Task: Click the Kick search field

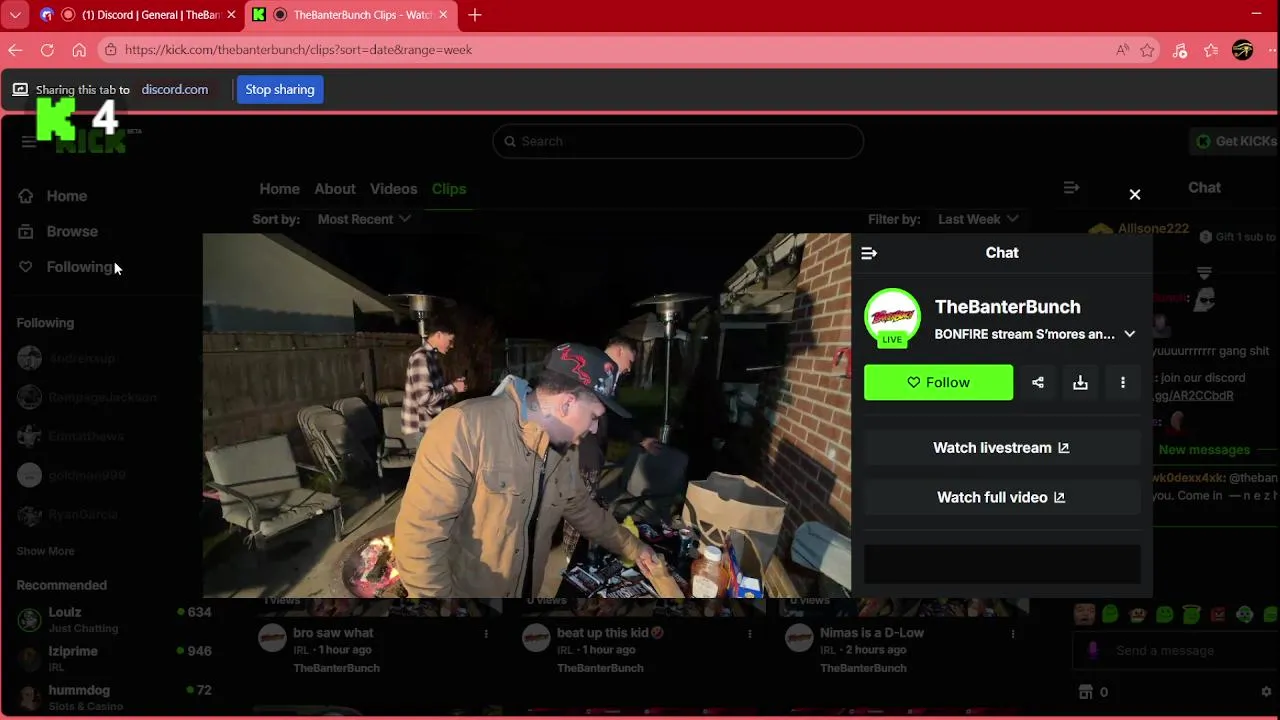Action: (678, 141)
